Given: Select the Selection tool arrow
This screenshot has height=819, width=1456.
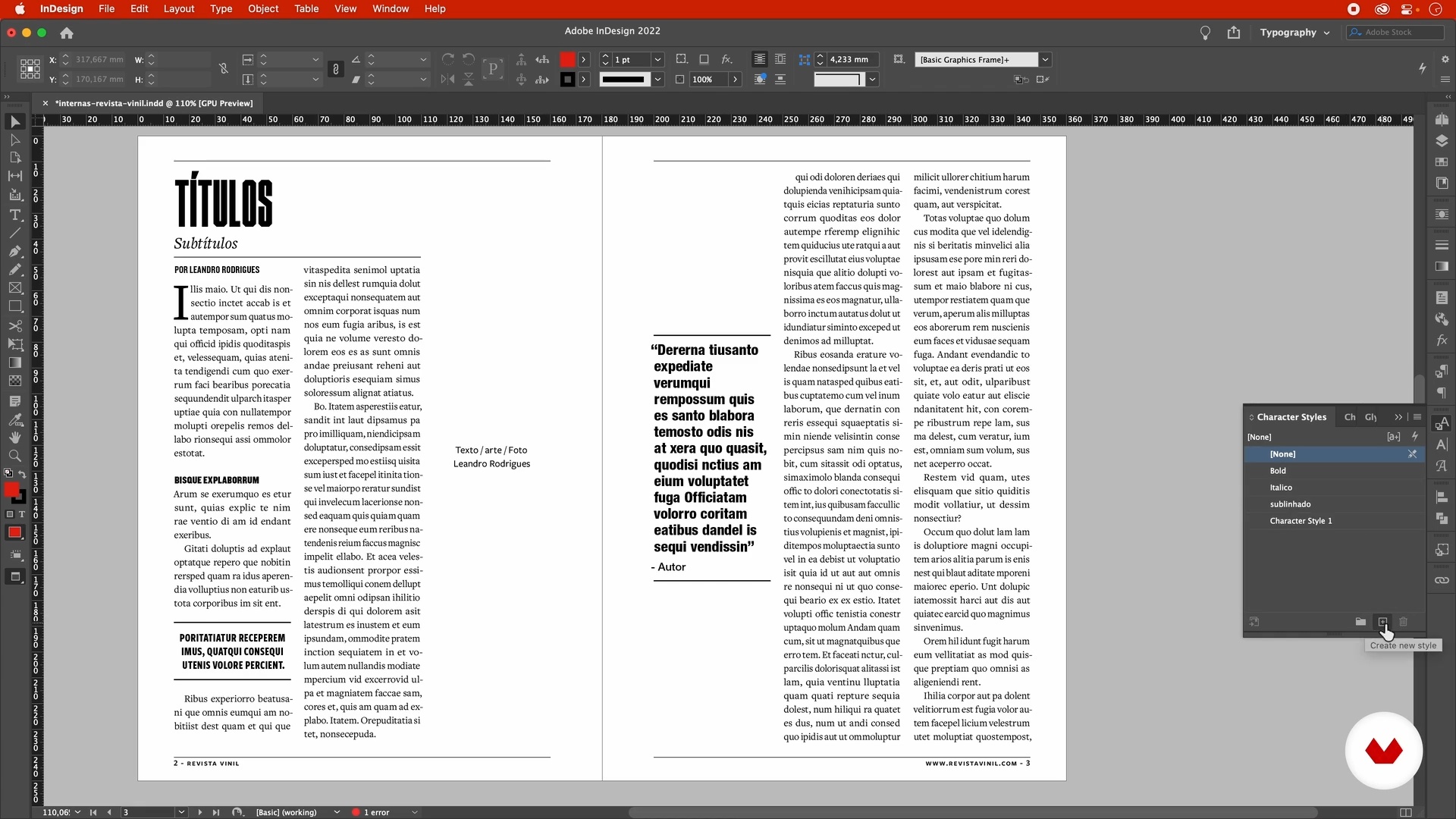Looking at the screenshot, I should pos(15,122).
